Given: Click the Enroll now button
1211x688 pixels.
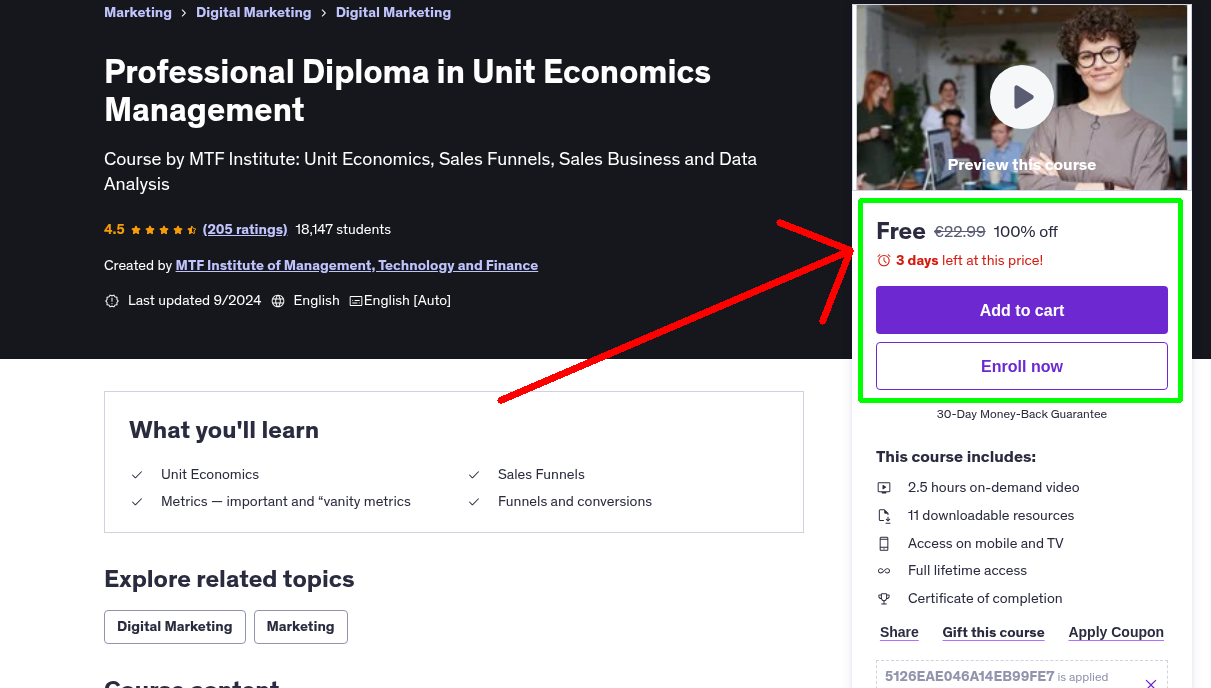Looking at the screenshot, I should click(x=1022, y=366).
